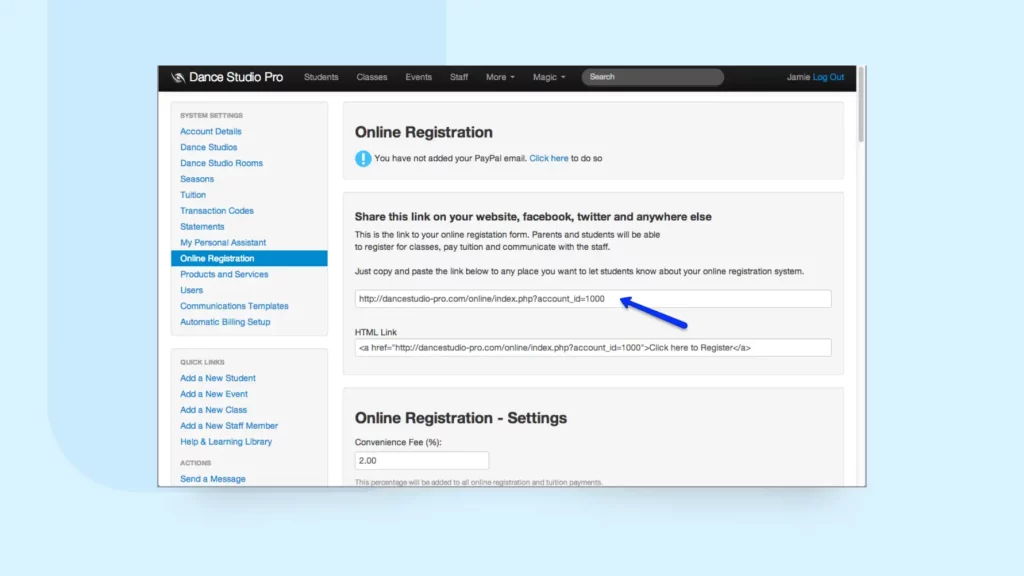1024x576 pixels.
Task: Click Add a New Student quick link
Action: pyautogui.click(x=217, y=378)
